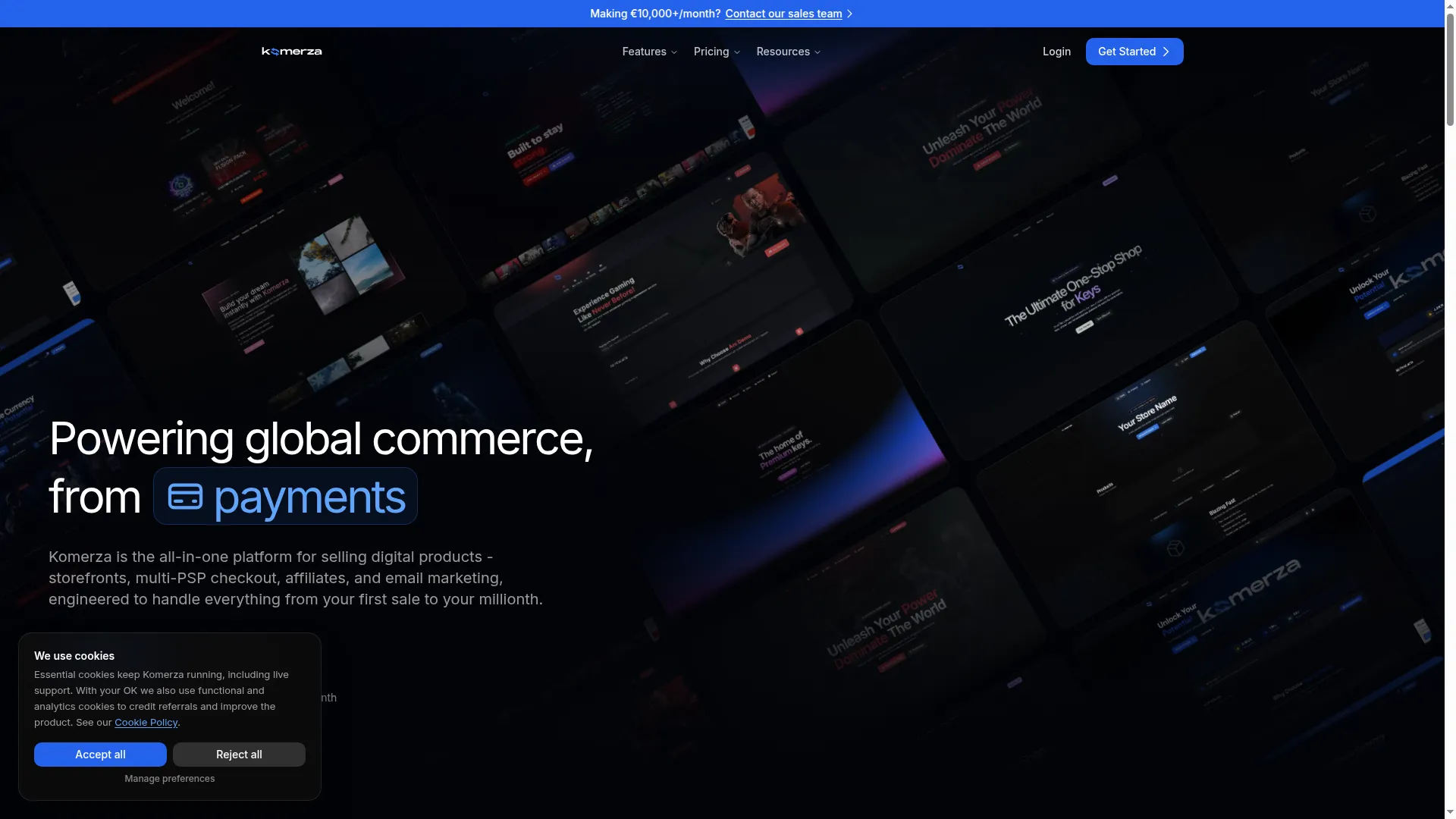
Task: Expand the Pricing dropdown menu
Action: pos(717,52)
